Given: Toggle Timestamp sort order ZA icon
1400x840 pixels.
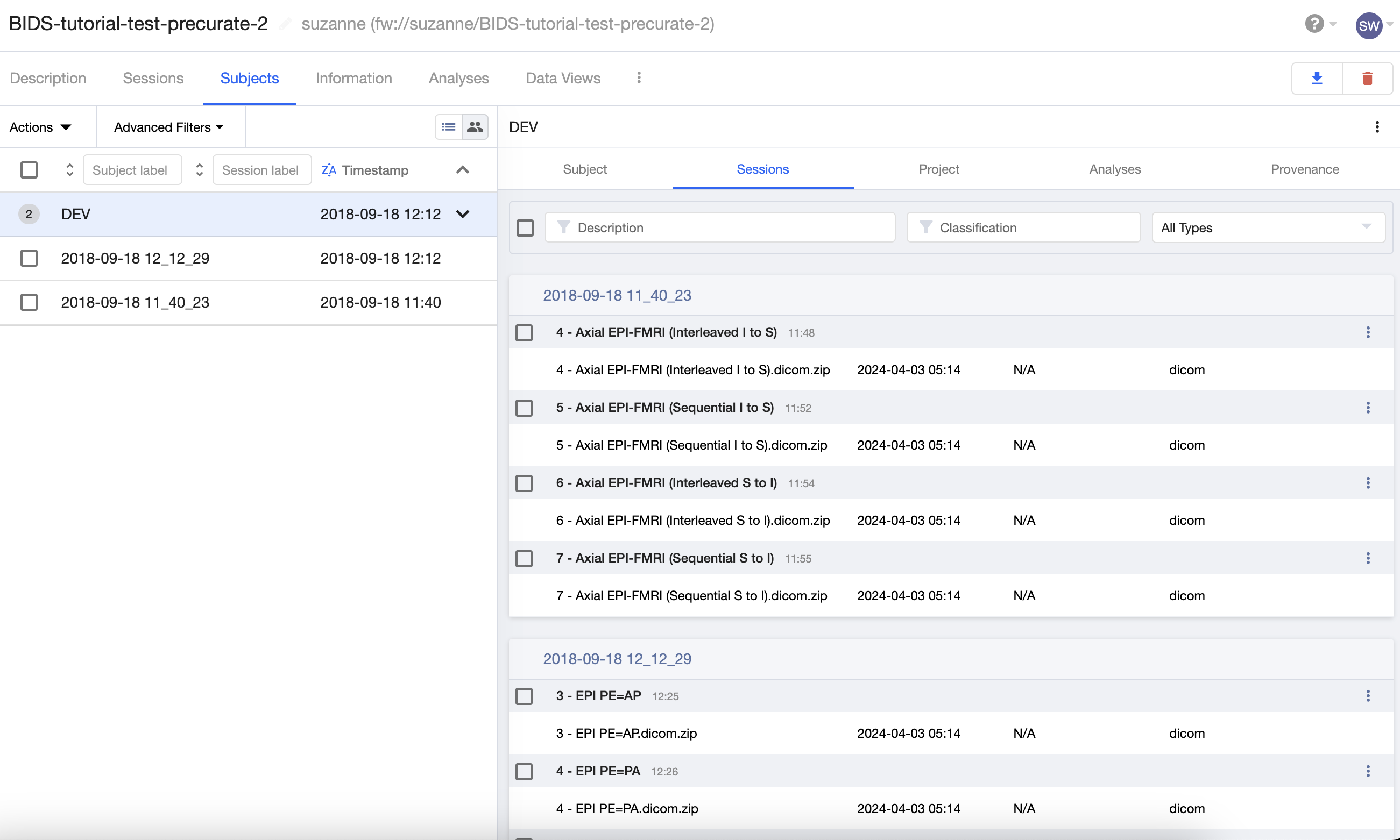Looking at the screenshot, I should point(329,170).
